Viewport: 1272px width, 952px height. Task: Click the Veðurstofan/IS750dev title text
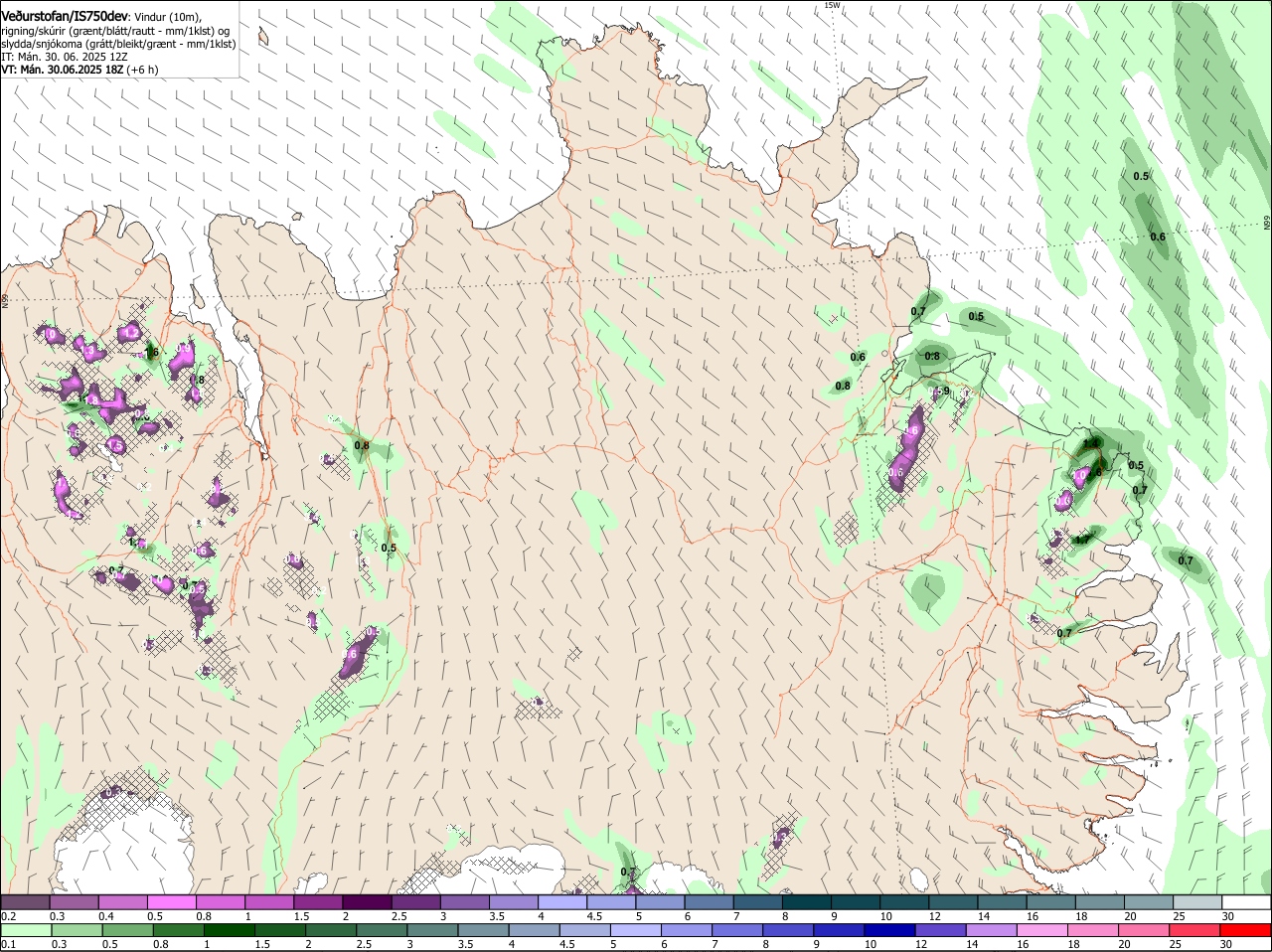(65, 15)
